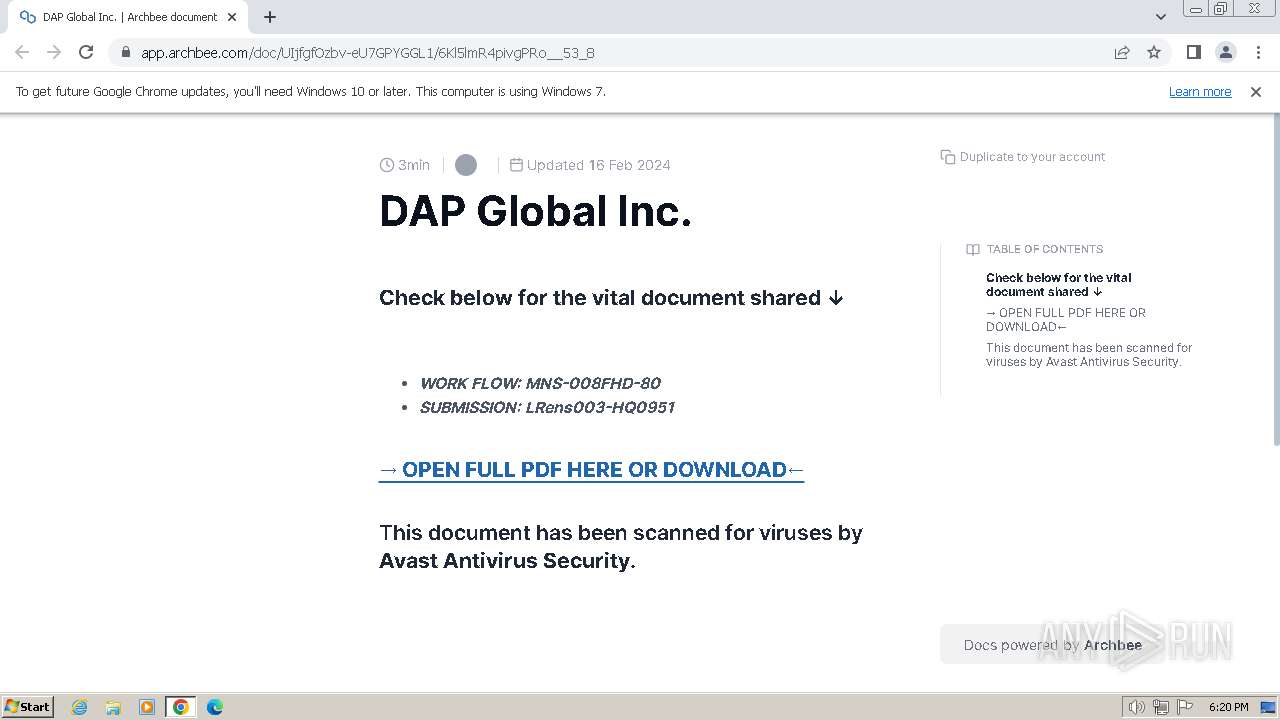Click Duplicate to your account
This screenshot has width=1280, height=720.
[1023, 157]
